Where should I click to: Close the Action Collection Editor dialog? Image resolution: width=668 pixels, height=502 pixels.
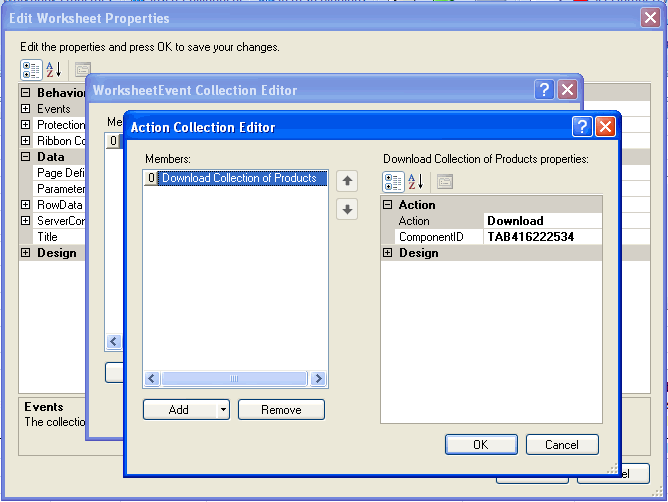[605, 127]
